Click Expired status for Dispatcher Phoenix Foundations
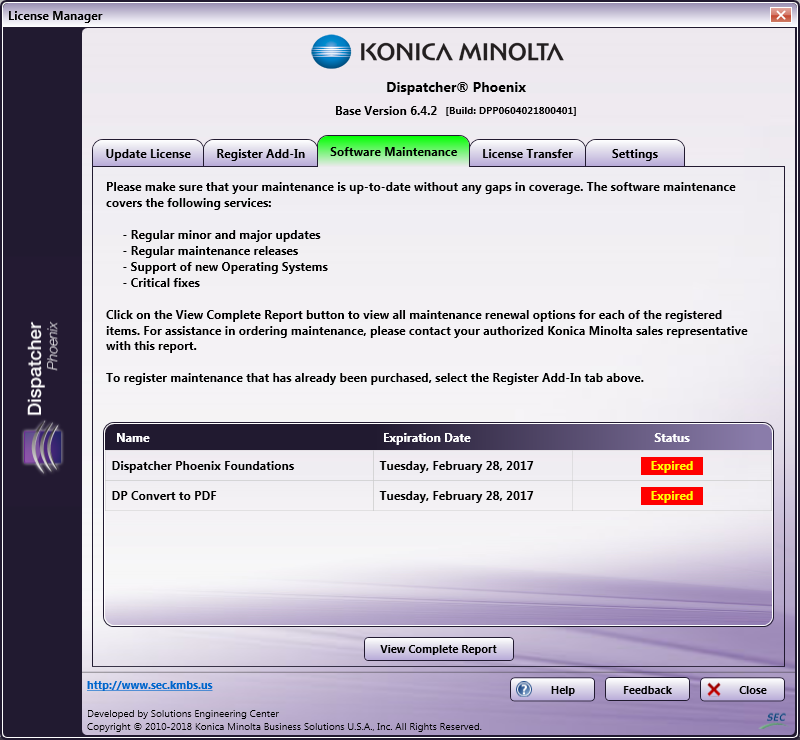800x740 pixels. pos(671,465)
